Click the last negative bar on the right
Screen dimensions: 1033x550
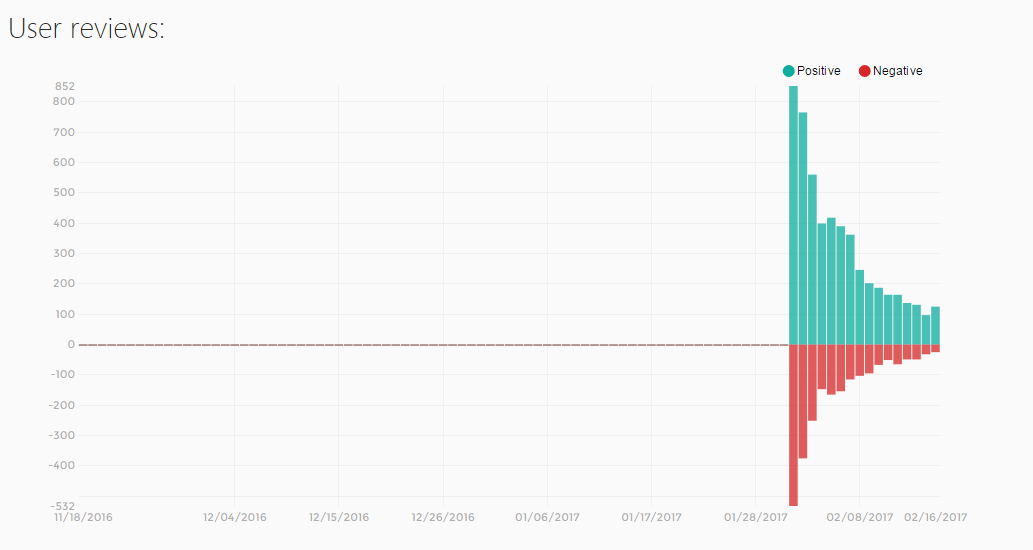pos(935,348)
